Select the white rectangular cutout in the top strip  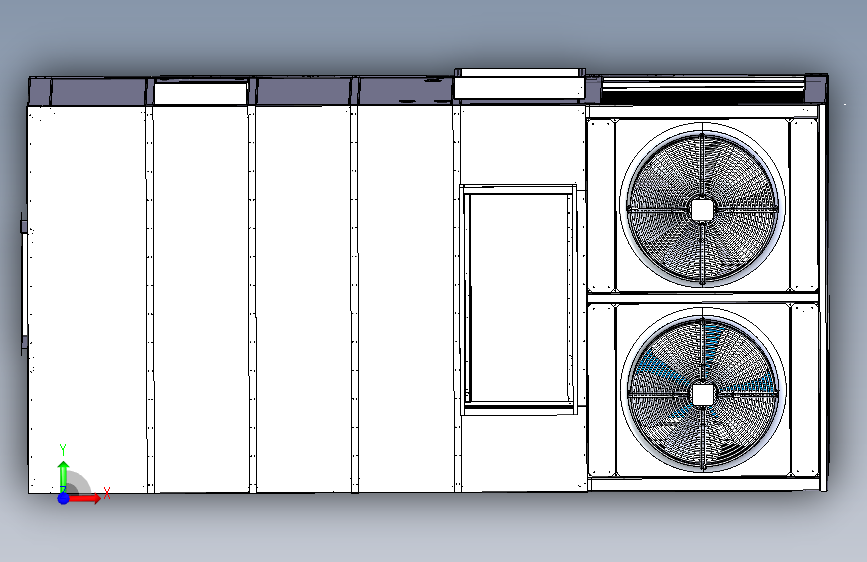click(x=201, y=93)
